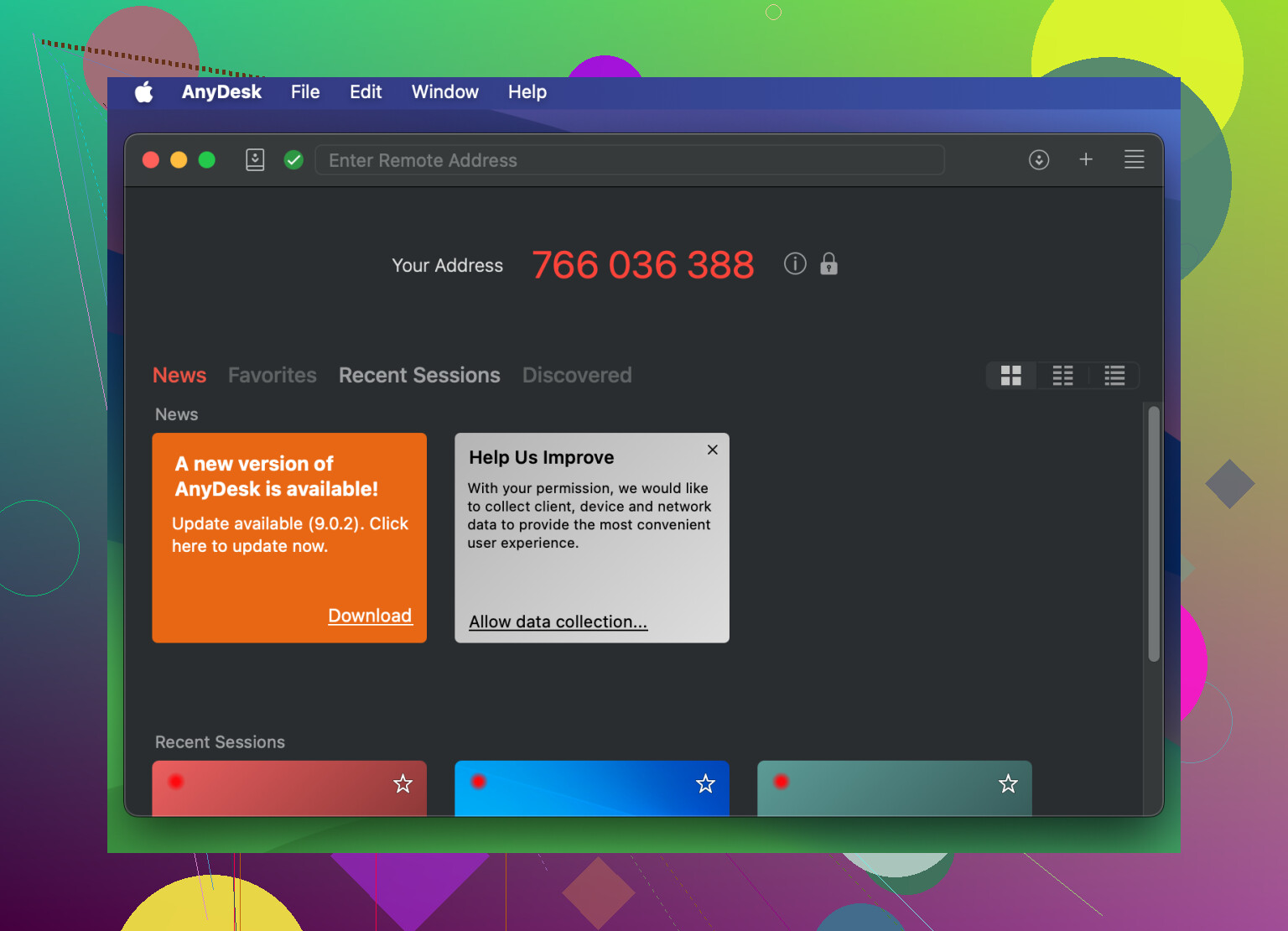Click the download status icon in toolbar
Screen dimensions: 1288x931
[1039, 159]
